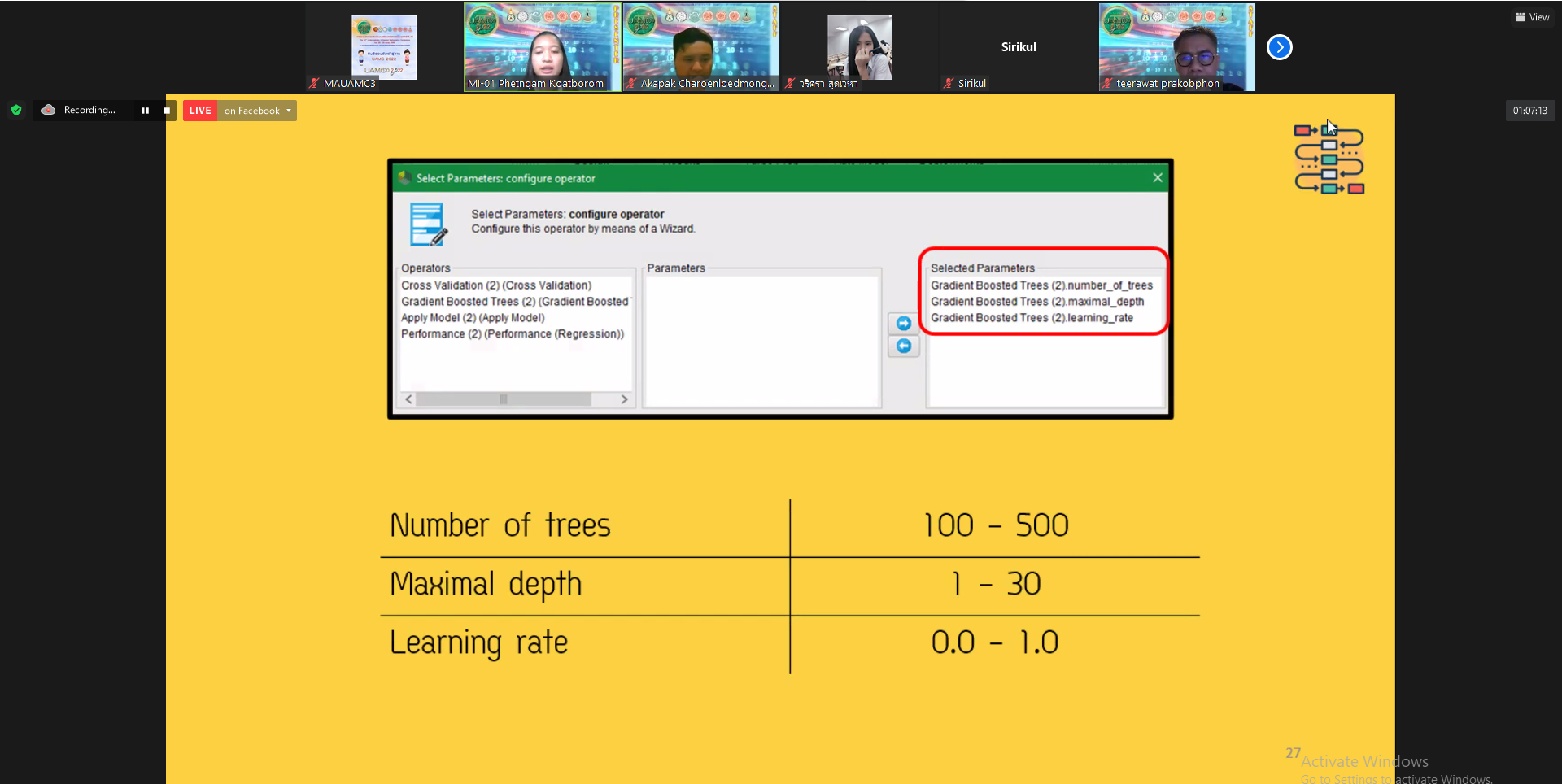Click muted mic icon beside MAUAMC3
Viewport: 1562px width, 784px height.
tap(314, 83)
